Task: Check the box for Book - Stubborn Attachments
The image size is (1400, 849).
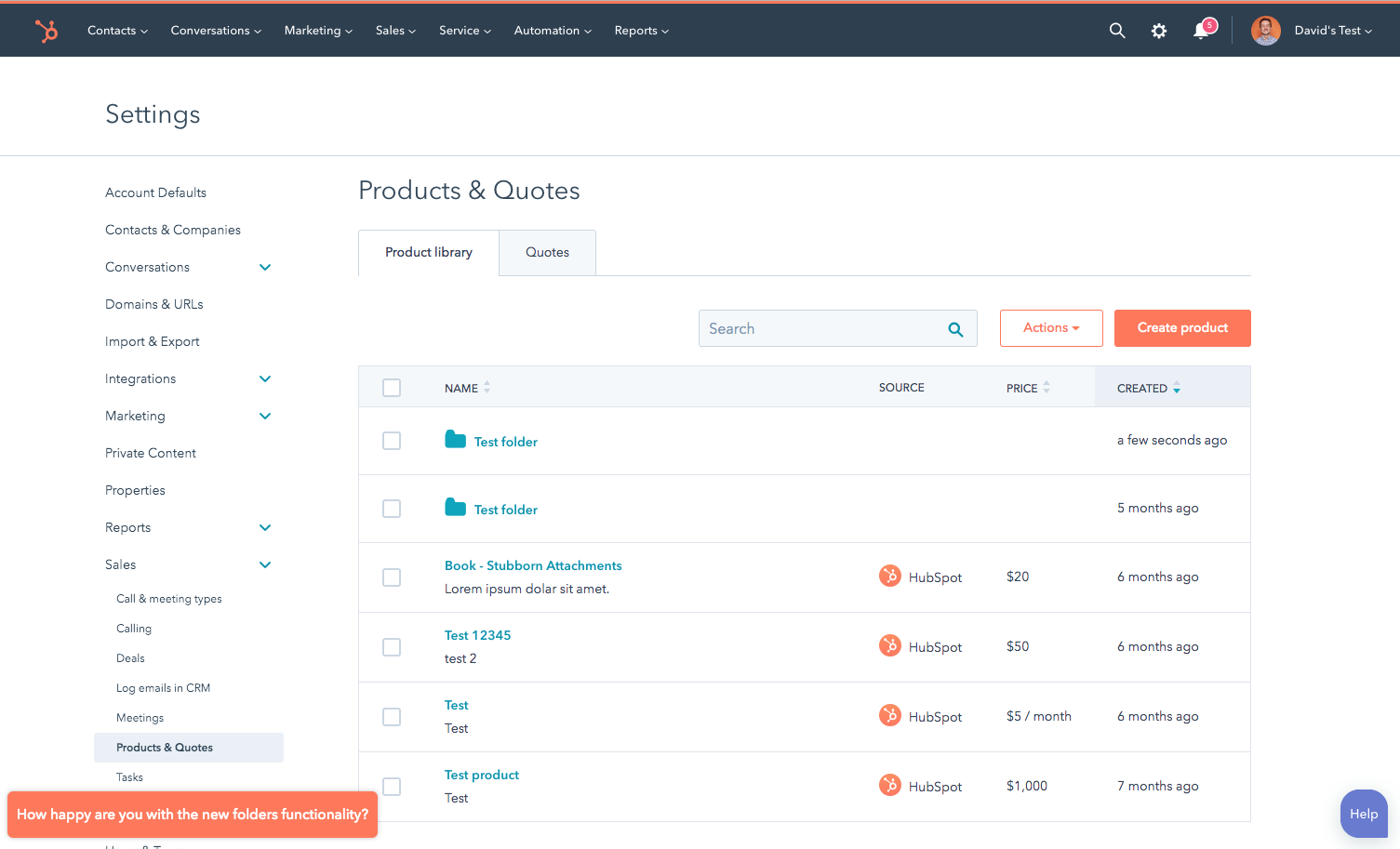Action: tap(392, 577)
